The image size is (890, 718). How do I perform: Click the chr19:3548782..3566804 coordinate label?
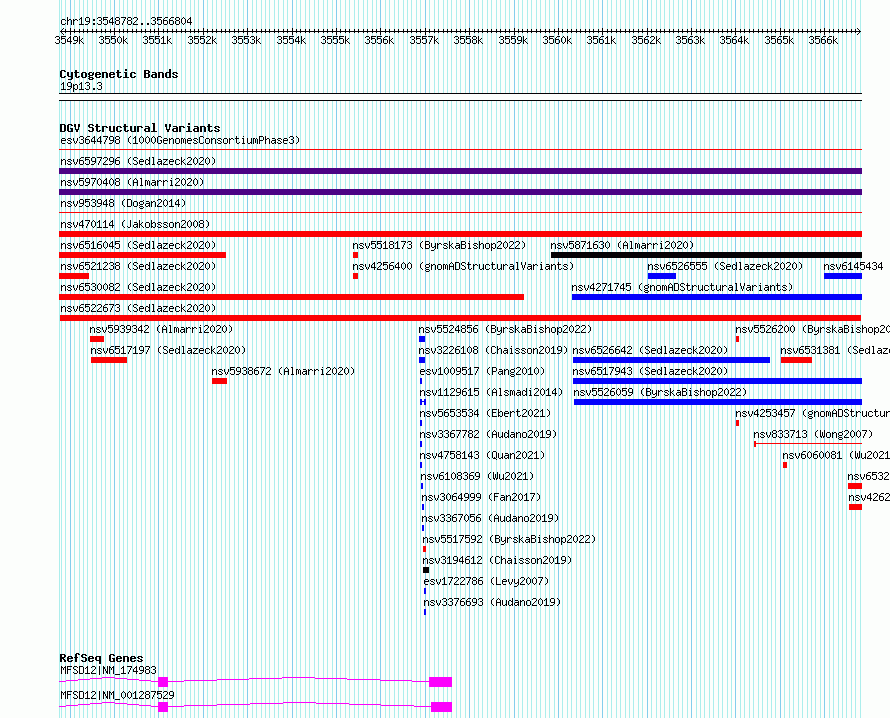click(x=126, y=21)
